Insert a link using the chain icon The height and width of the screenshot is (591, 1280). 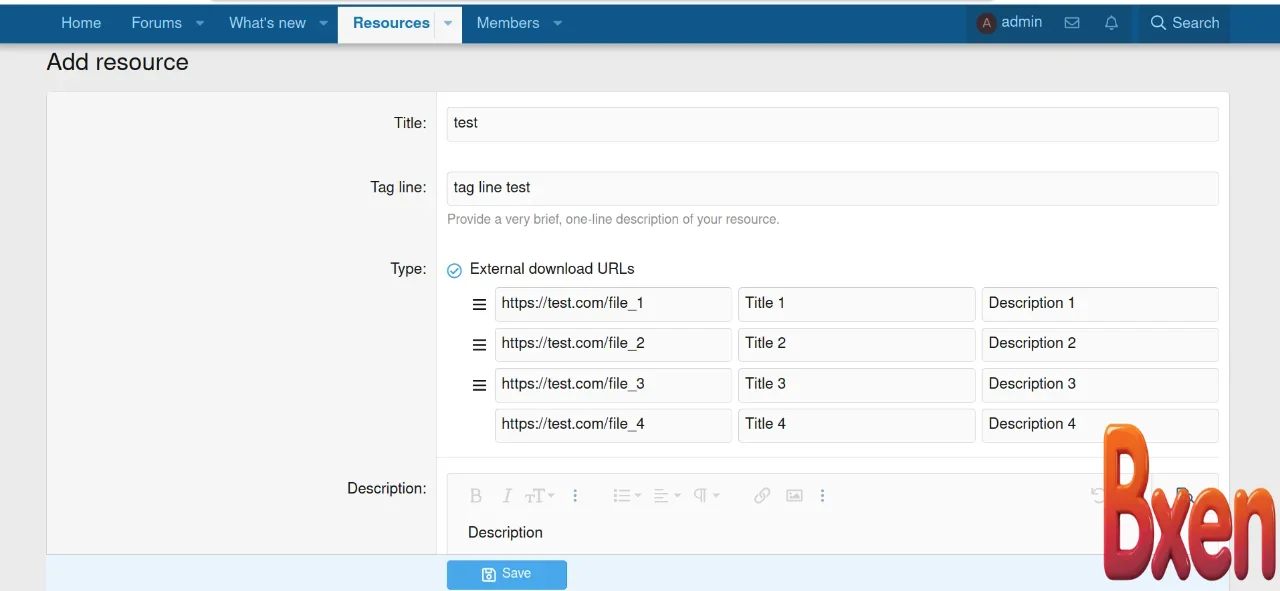[x=762, y=495]
